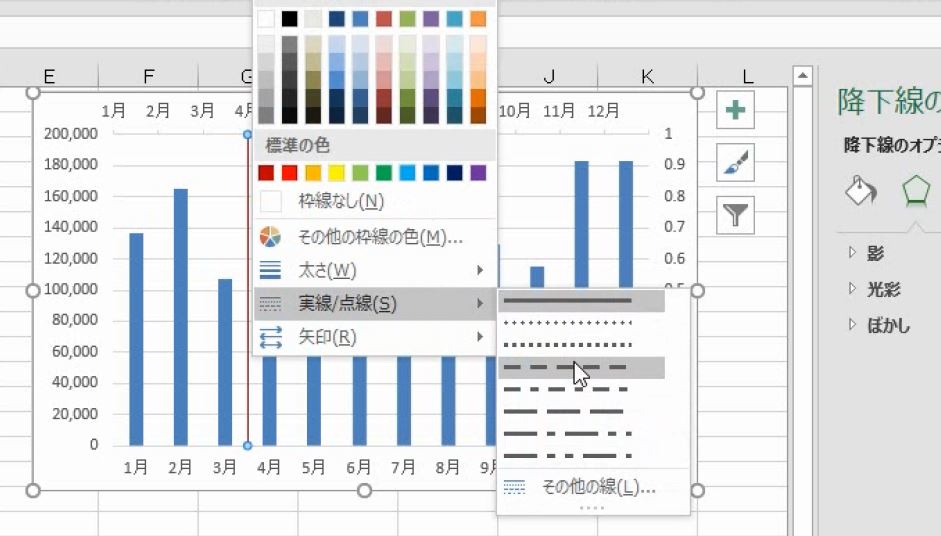The width and height of the screenshot is (941, 536).
Task: Open the 太さ submenu arrow
Action: [x=480, y=270]
